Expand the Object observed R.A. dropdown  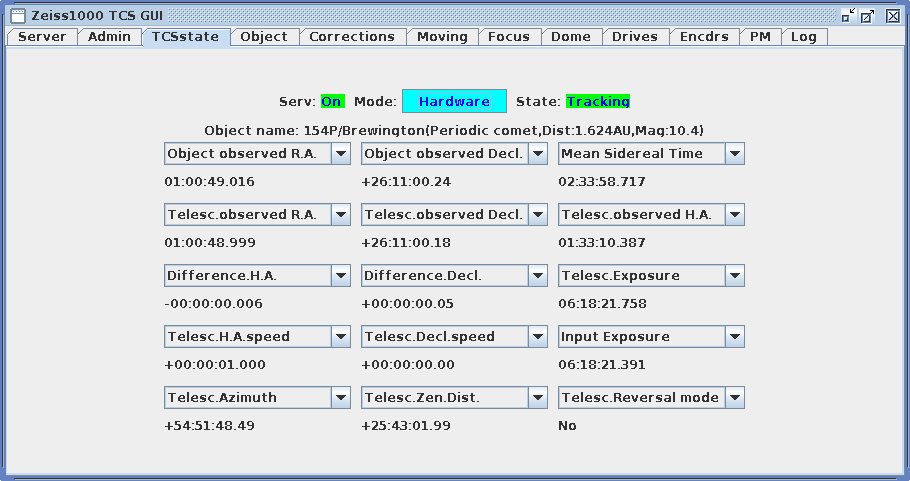(x=257, y=154)
